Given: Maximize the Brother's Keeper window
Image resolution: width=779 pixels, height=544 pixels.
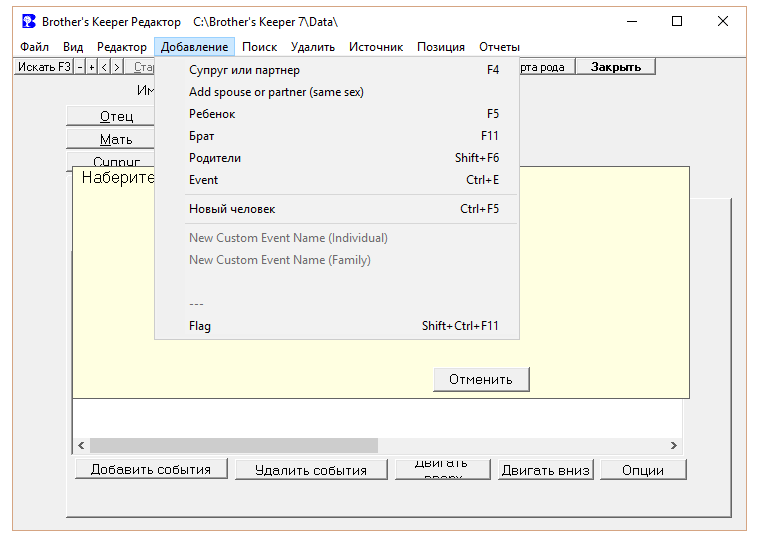Looking at the screenshot, I should point(677,21).
